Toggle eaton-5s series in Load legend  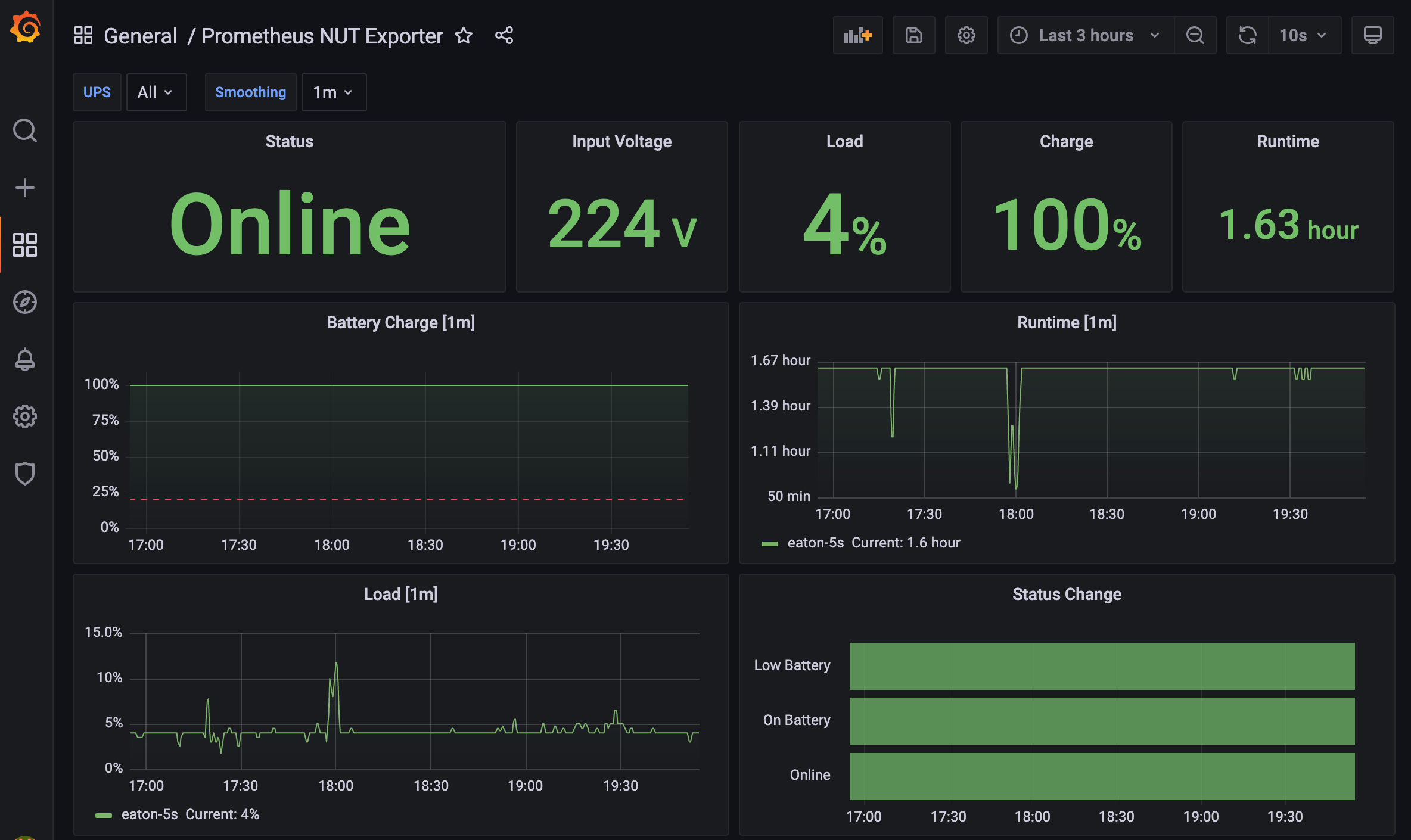click(x=149, y=814)
